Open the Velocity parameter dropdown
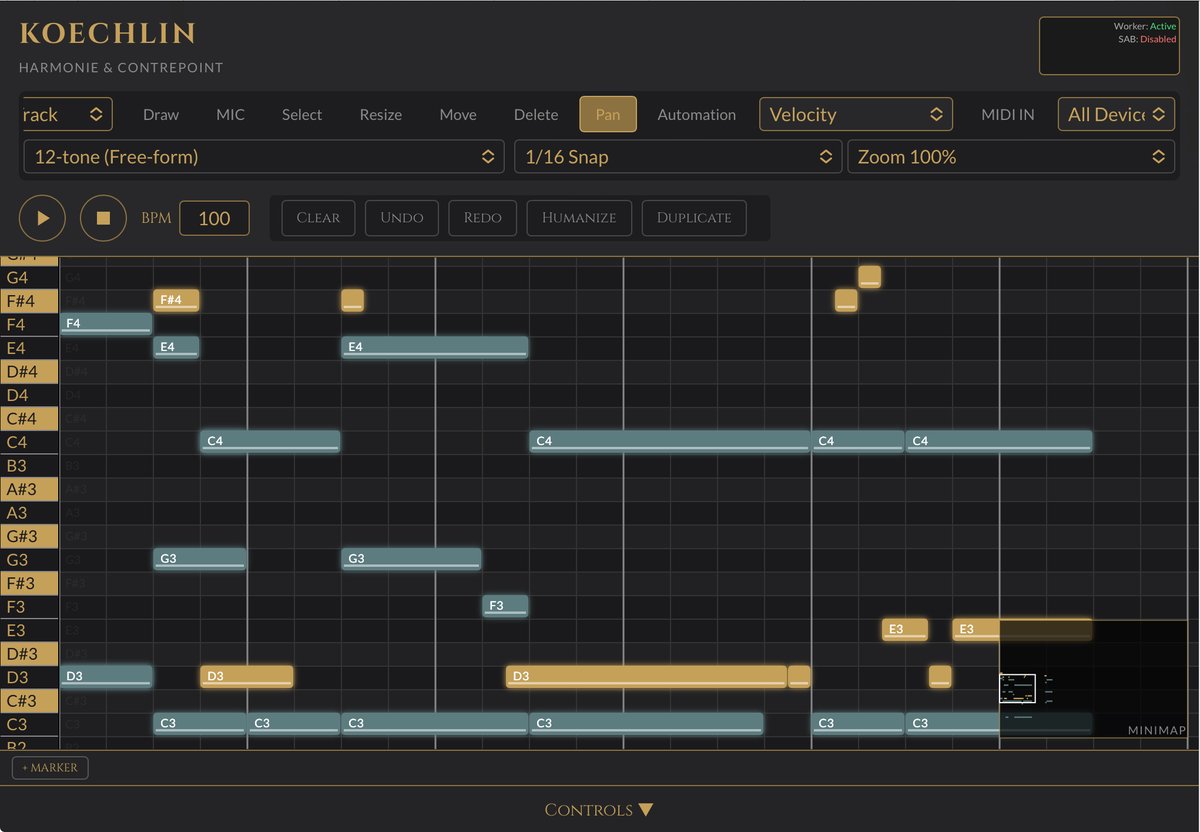Viewport: 1200px width, 832px height. pos(855,114)
